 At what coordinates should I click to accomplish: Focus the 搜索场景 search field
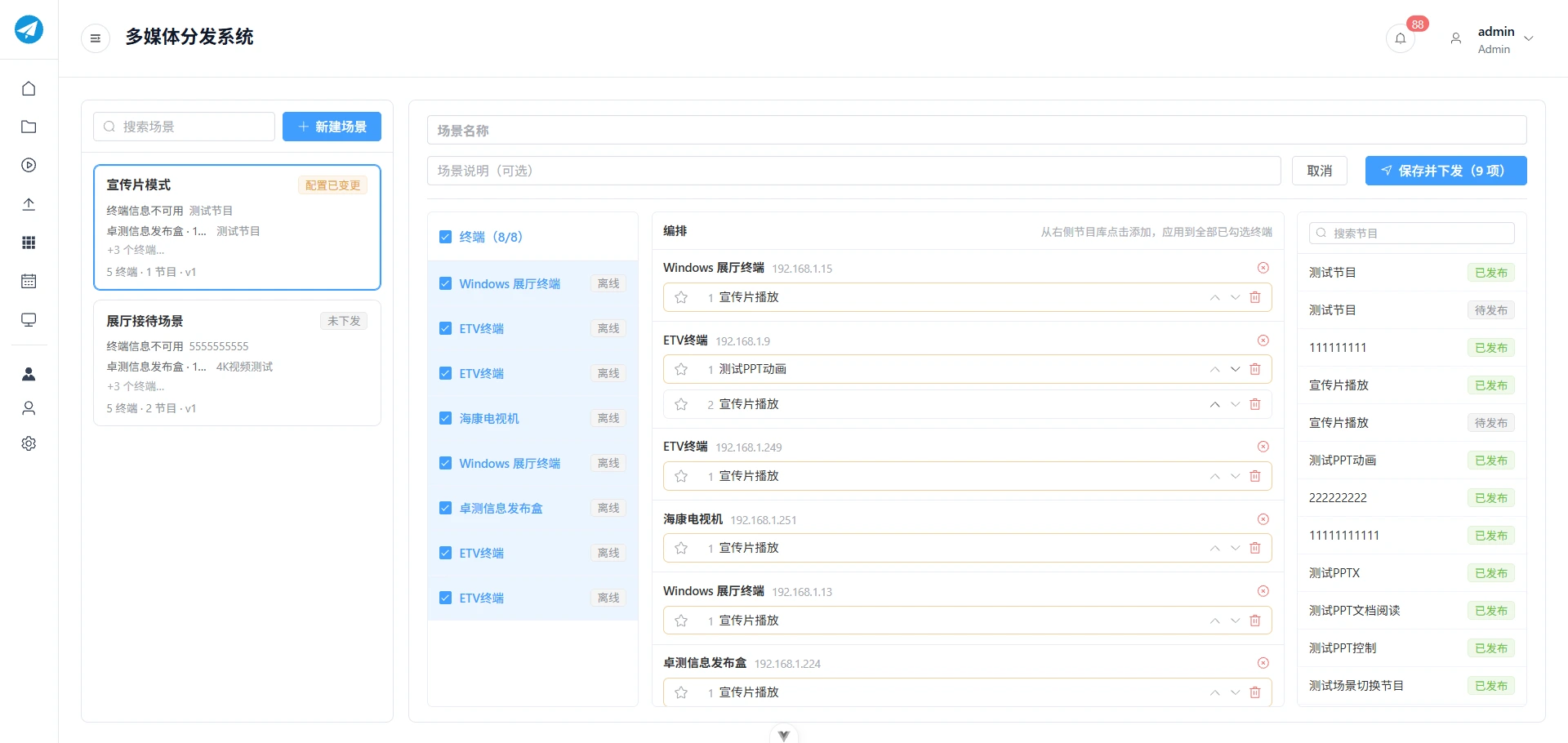pos(184,127)
